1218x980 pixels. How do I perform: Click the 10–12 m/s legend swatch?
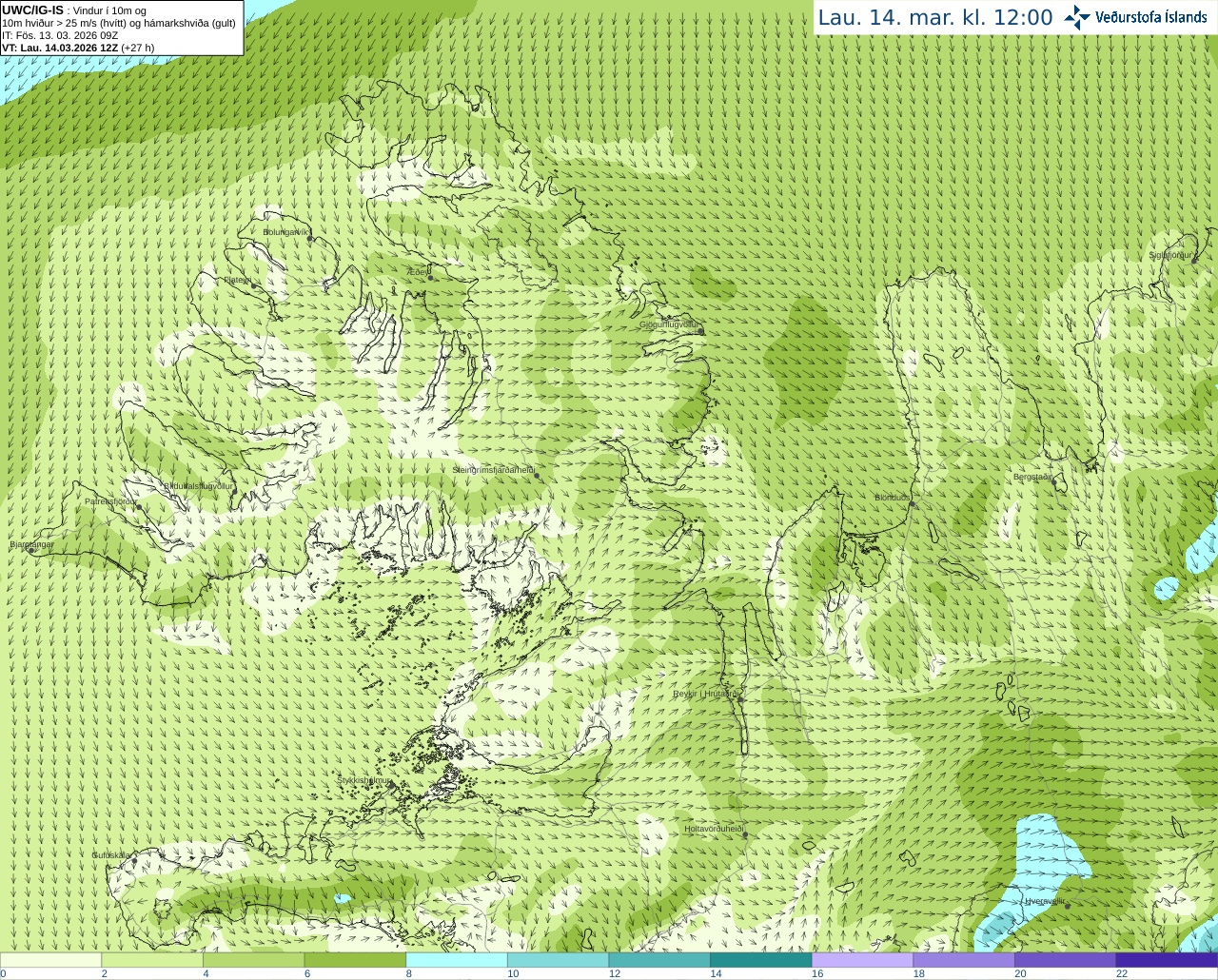559,960
